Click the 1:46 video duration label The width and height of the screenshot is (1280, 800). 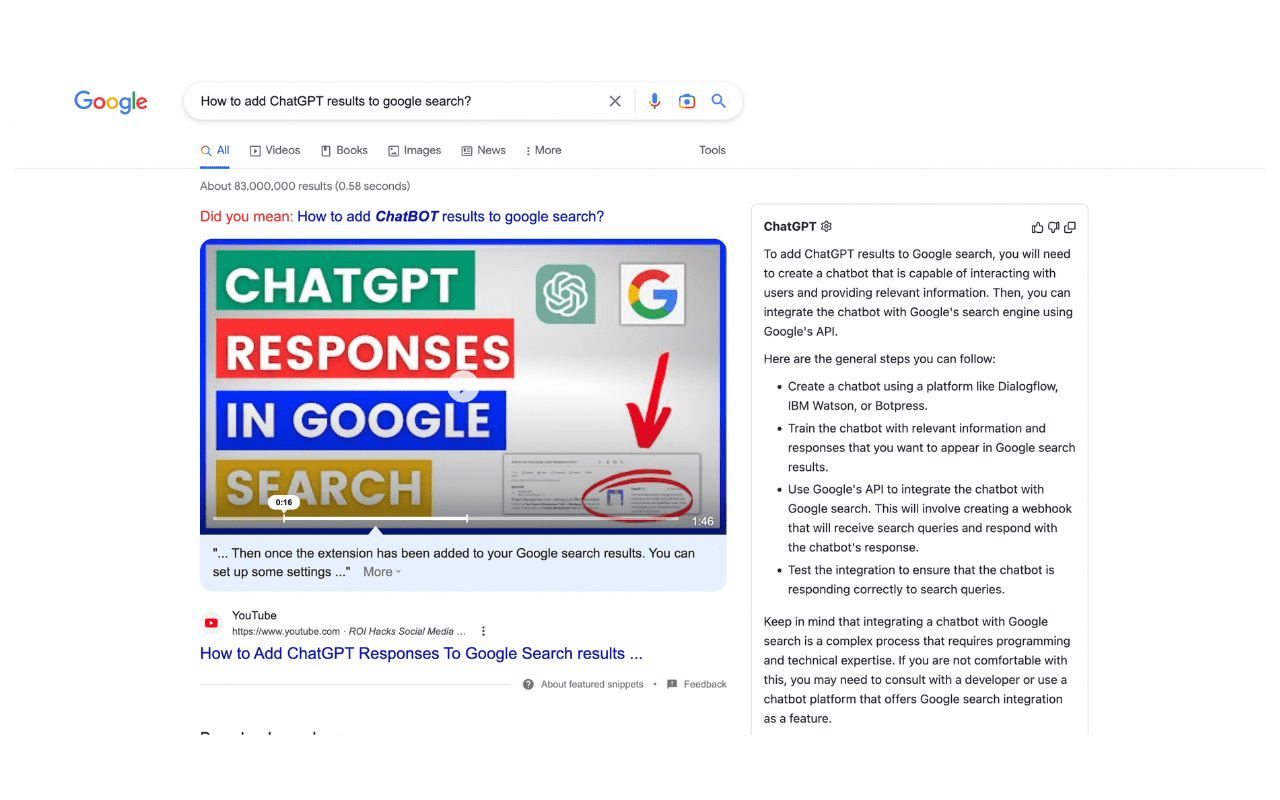[x=703, y=521]
